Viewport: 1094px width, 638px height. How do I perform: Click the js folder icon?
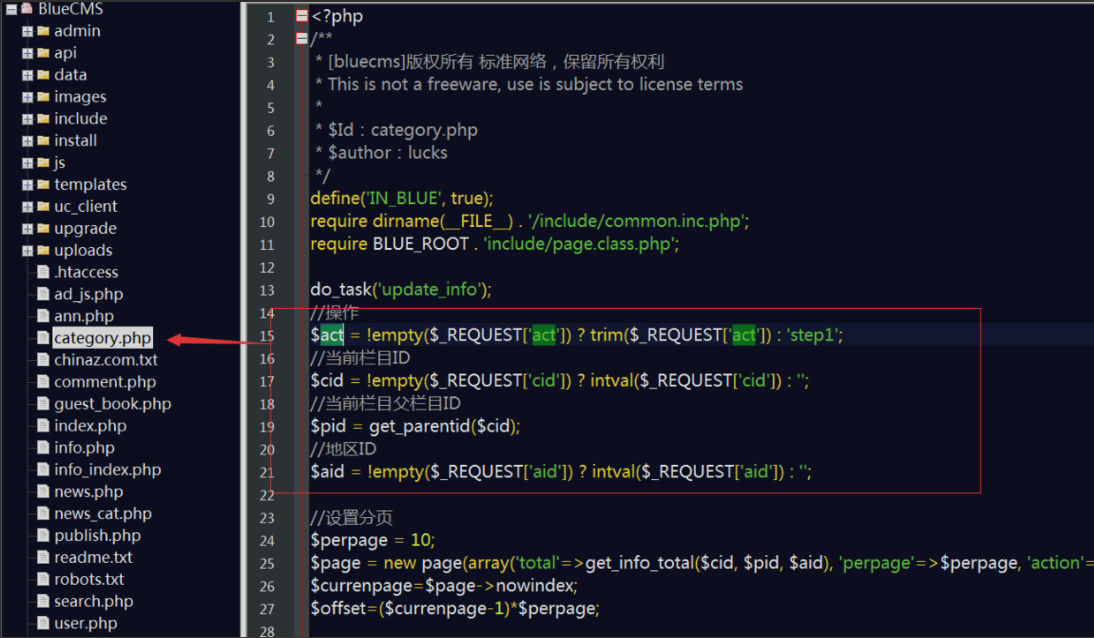click(x=43, y=163)
